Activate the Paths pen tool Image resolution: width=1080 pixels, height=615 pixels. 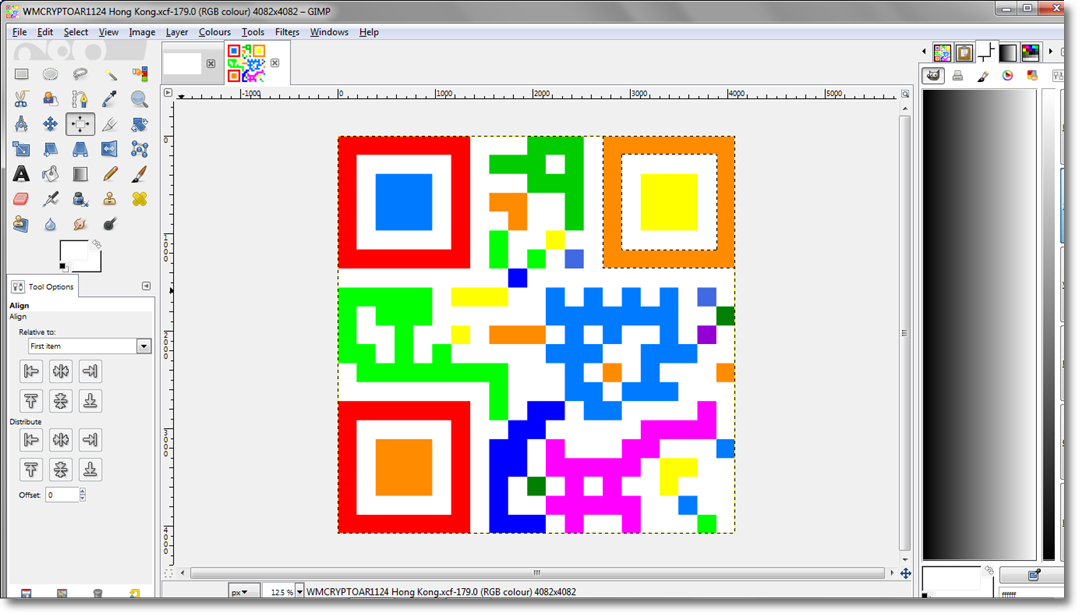pos(80,99)
